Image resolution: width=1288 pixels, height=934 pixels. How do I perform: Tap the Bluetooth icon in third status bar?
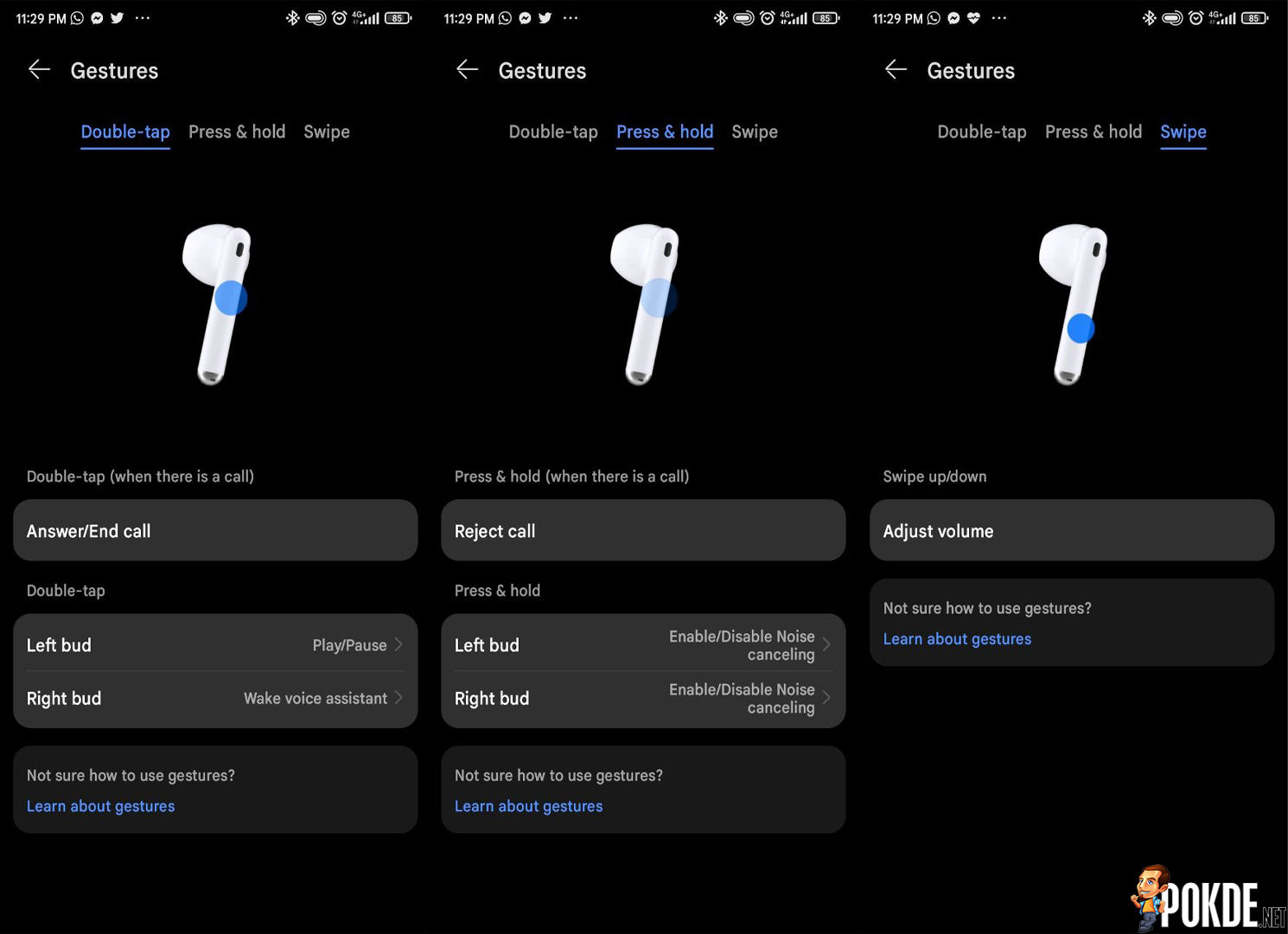(x=1149, y=18)
